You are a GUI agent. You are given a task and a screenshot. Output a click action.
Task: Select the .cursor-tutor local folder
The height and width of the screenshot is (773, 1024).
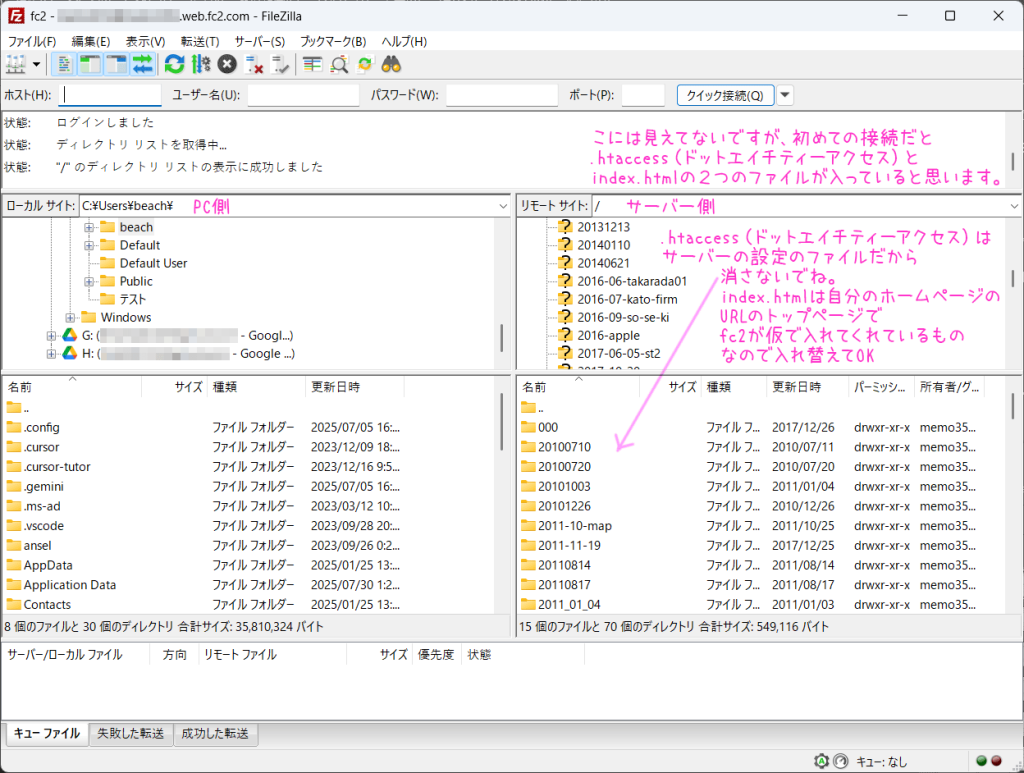(57, 467)
